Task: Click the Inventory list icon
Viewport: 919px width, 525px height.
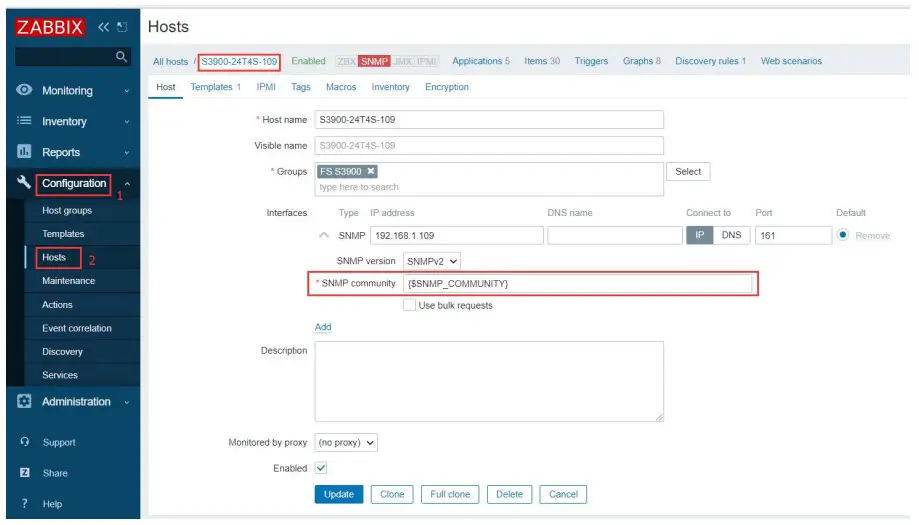Action: [24, 121]
